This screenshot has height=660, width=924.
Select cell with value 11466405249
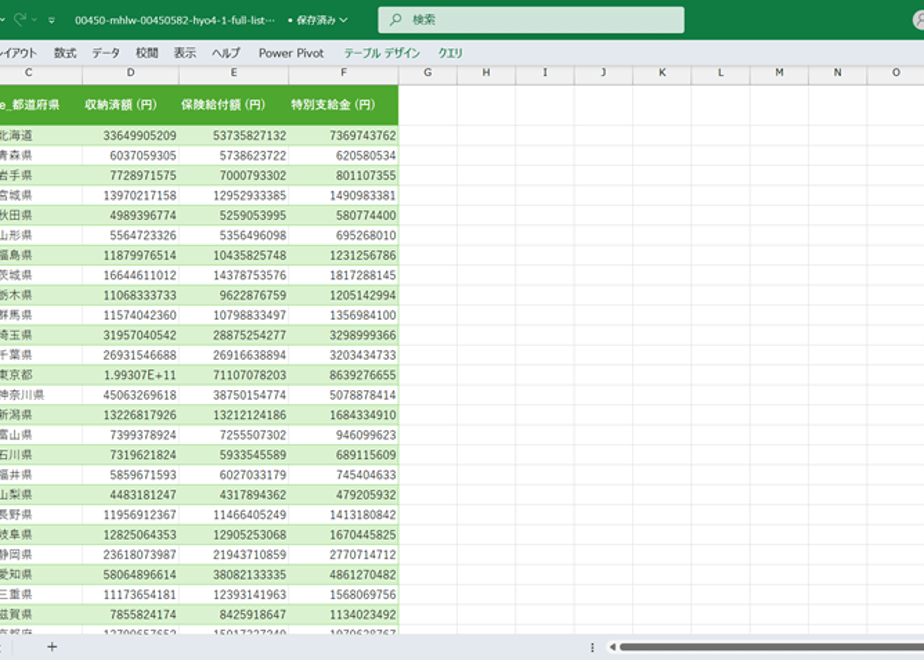(234, 515)
